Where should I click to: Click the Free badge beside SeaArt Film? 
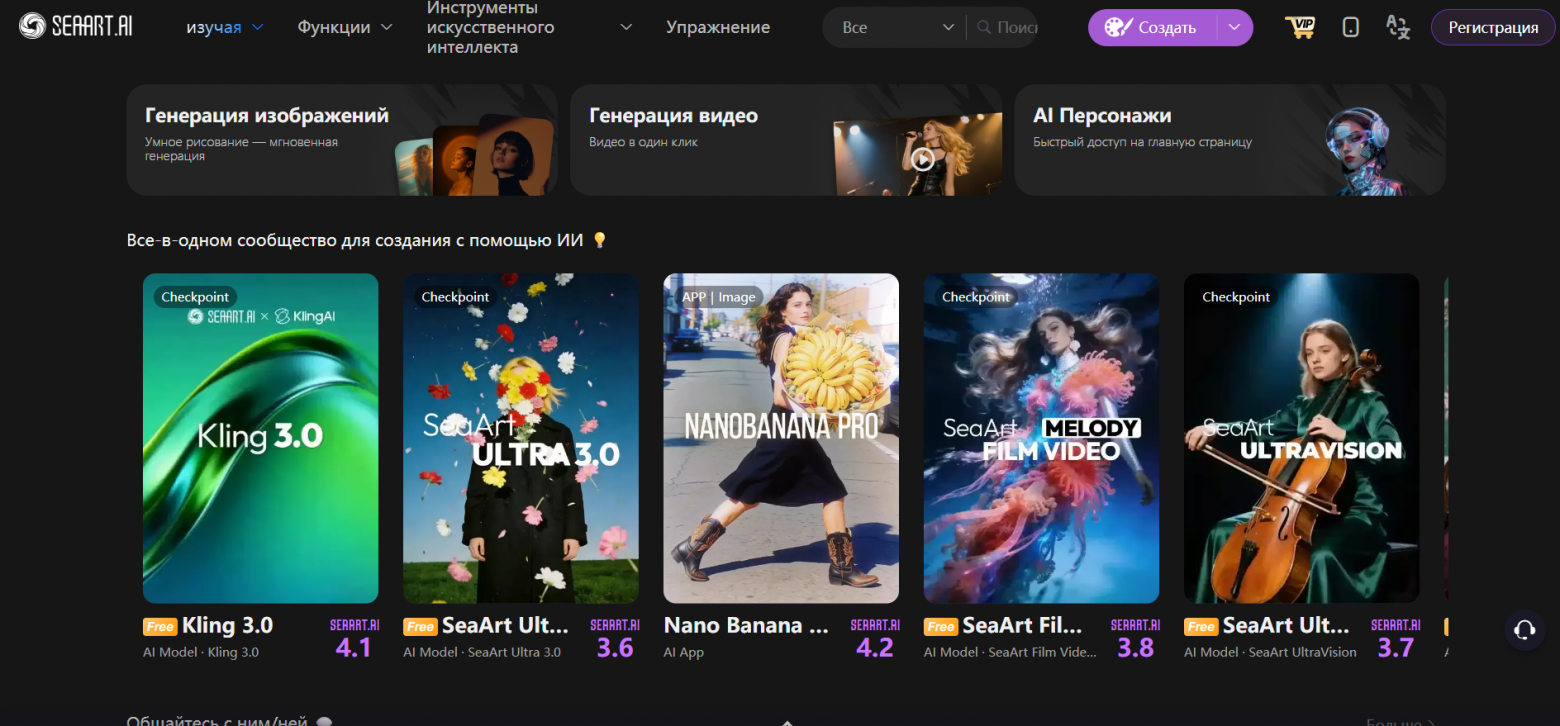click(x=941, y=627)
